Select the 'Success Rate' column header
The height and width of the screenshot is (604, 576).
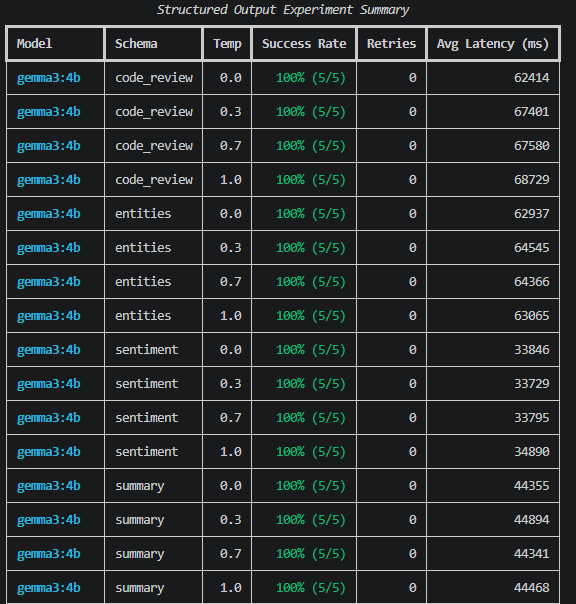tap(304, 44)
